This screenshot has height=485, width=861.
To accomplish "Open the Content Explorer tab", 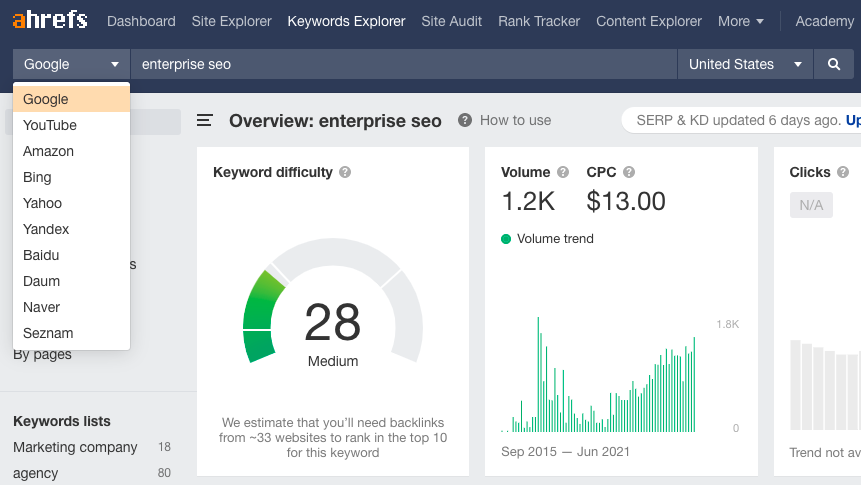I will click(648, 21).
